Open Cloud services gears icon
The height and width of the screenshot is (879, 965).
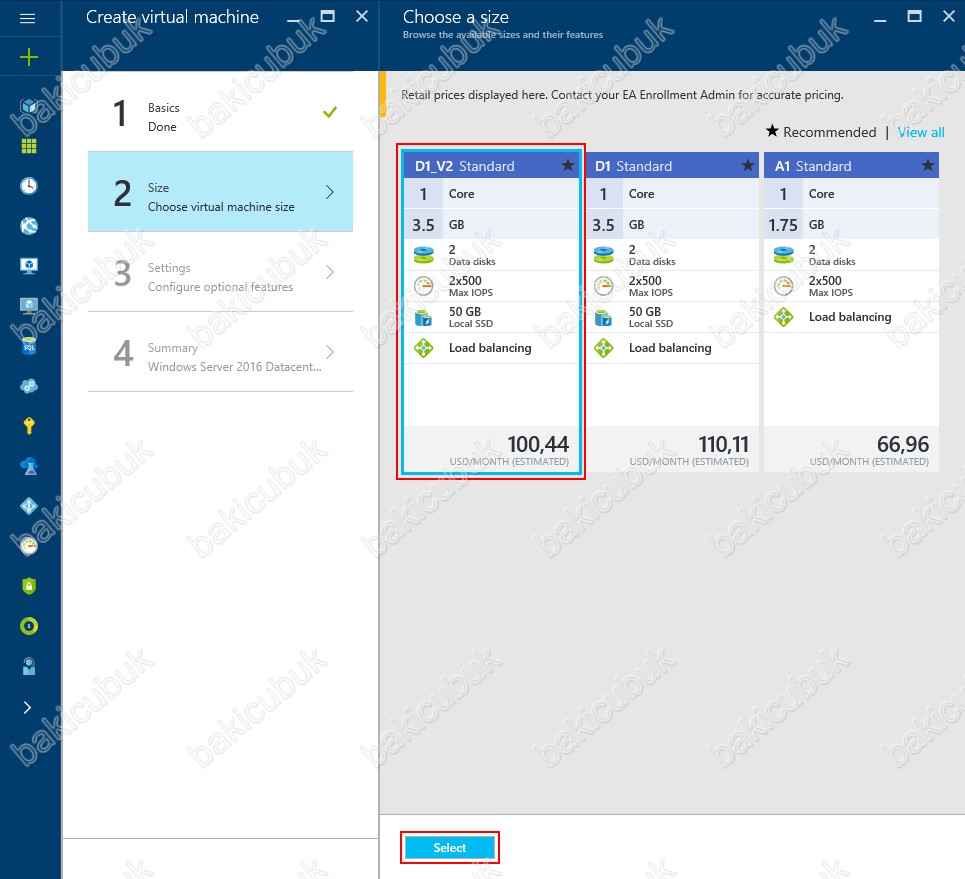coord(28,386)
